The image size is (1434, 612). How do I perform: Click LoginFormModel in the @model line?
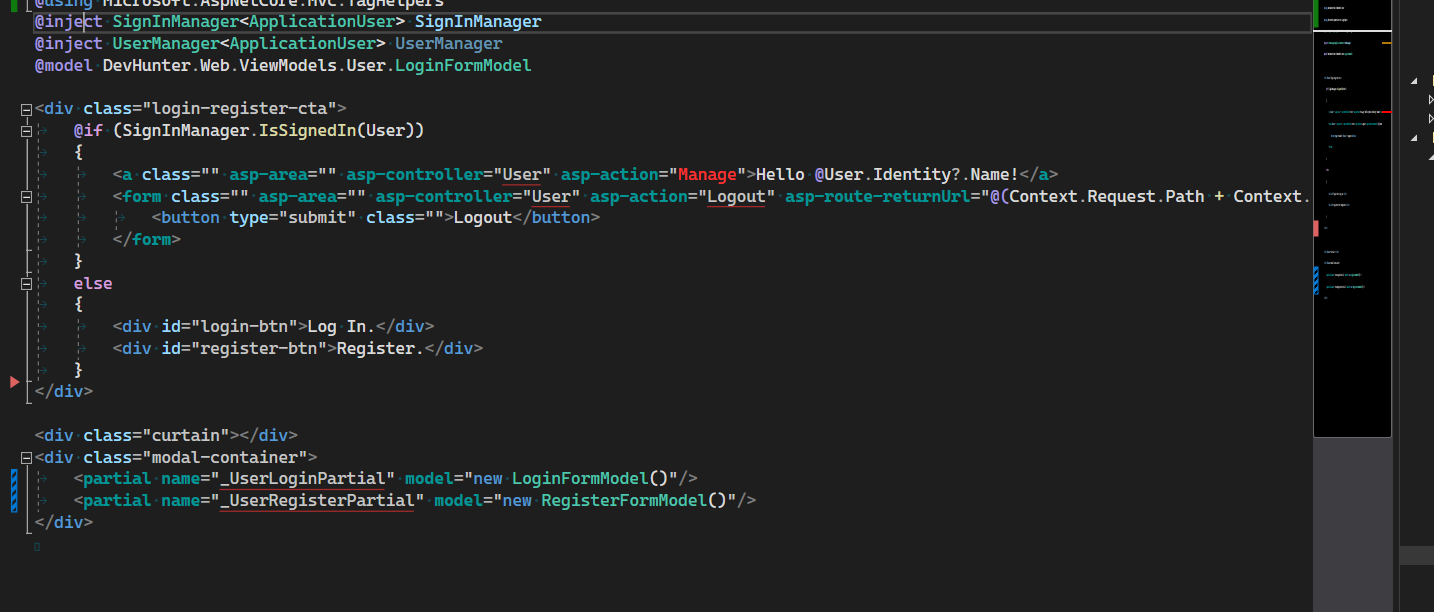click(463, 66)
